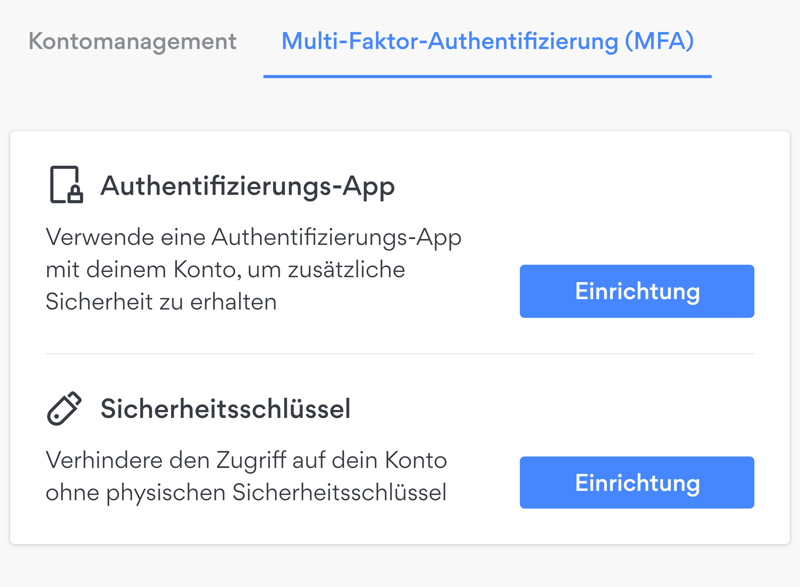Click the small padlock on the authenticator icon

coord(74,195)
